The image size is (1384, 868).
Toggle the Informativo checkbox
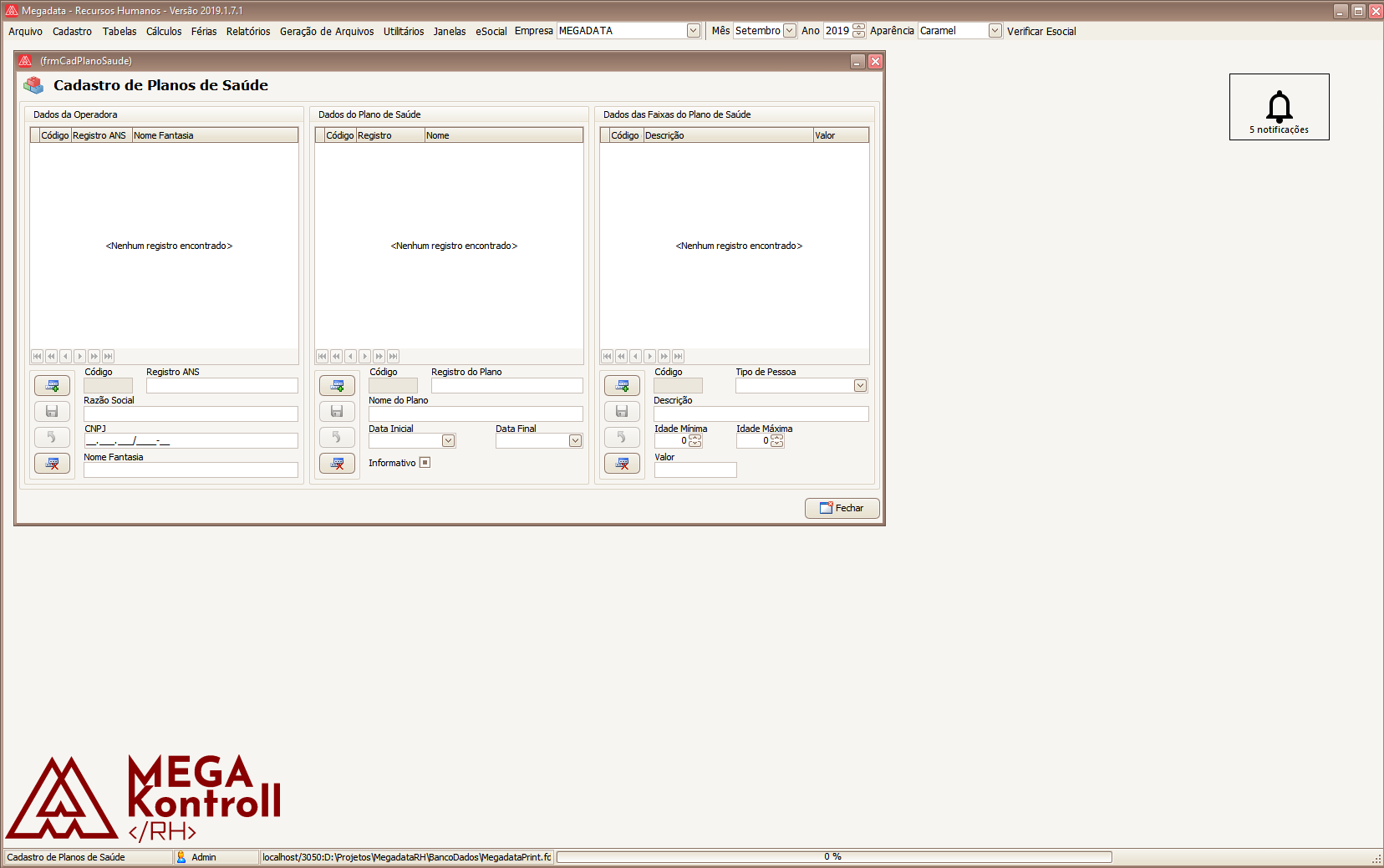pyautogui.click(x=425, y=463)
